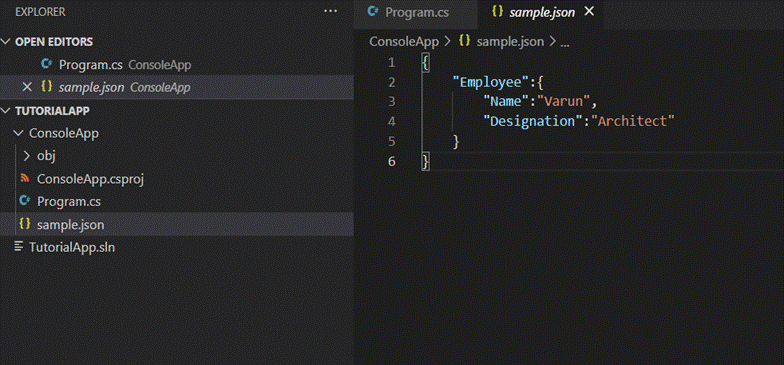Click ConsoleApp in the breadcrumb
Screen dimensions: 784x365
coord(404,42)
